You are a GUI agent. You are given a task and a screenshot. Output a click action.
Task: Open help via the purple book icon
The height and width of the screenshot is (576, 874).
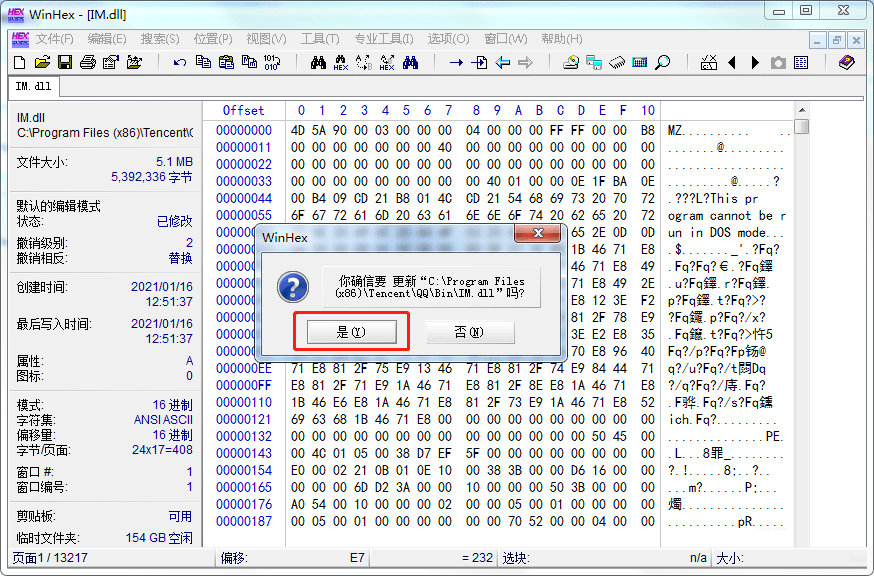click(x=847, y=62)
